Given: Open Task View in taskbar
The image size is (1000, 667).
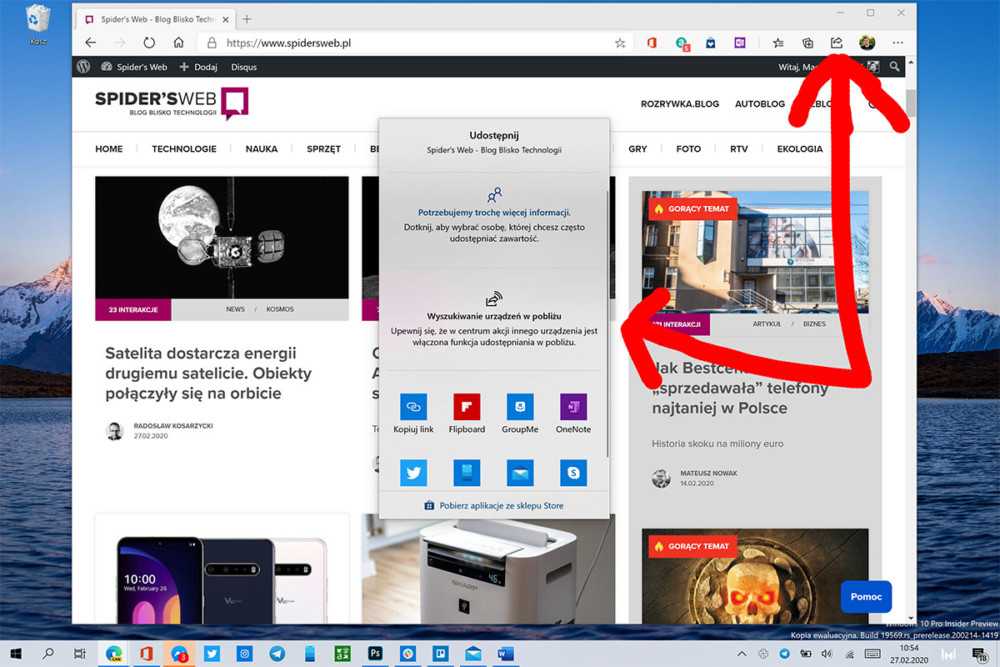Looking at the screenshot, I should point(80,654).
